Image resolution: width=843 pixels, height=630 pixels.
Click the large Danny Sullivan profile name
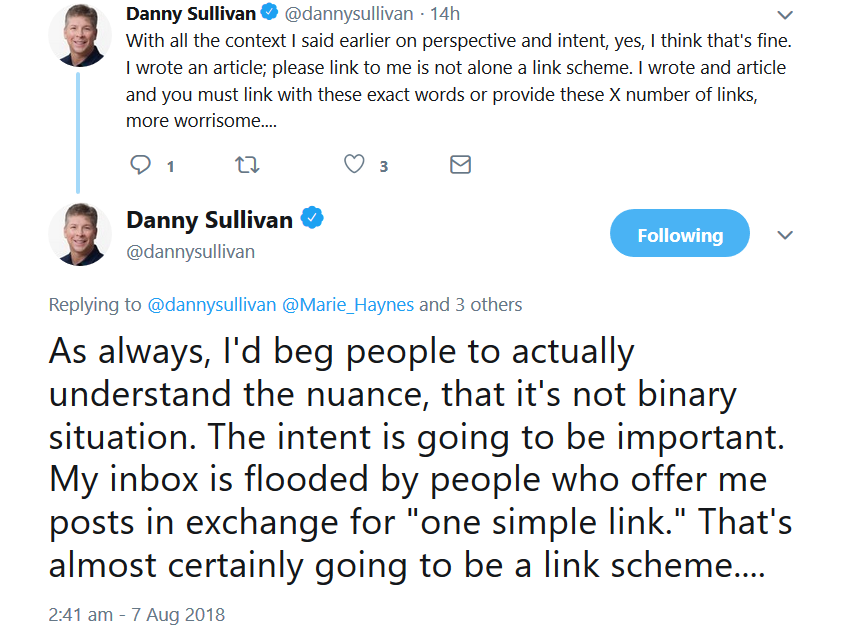209,220
